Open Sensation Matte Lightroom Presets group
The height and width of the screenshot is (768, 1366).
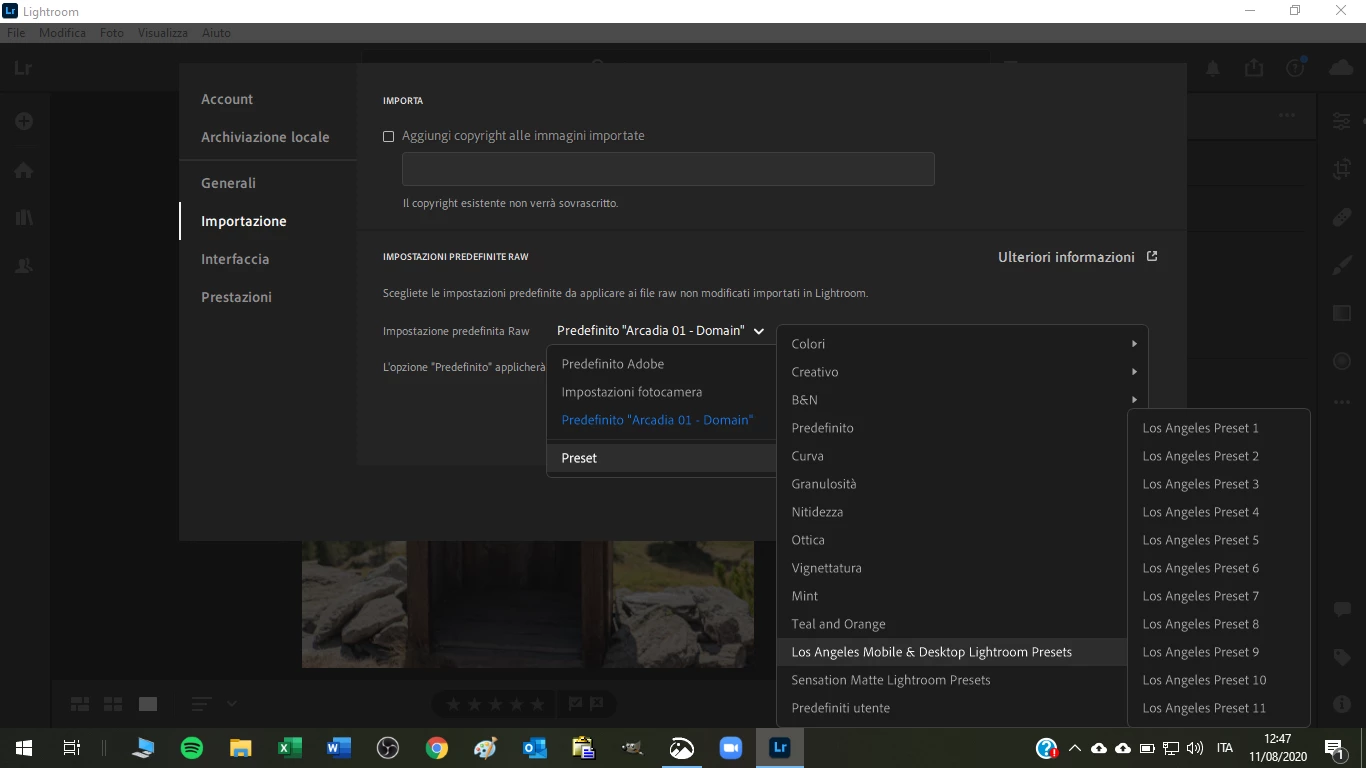tap(952, 680)
